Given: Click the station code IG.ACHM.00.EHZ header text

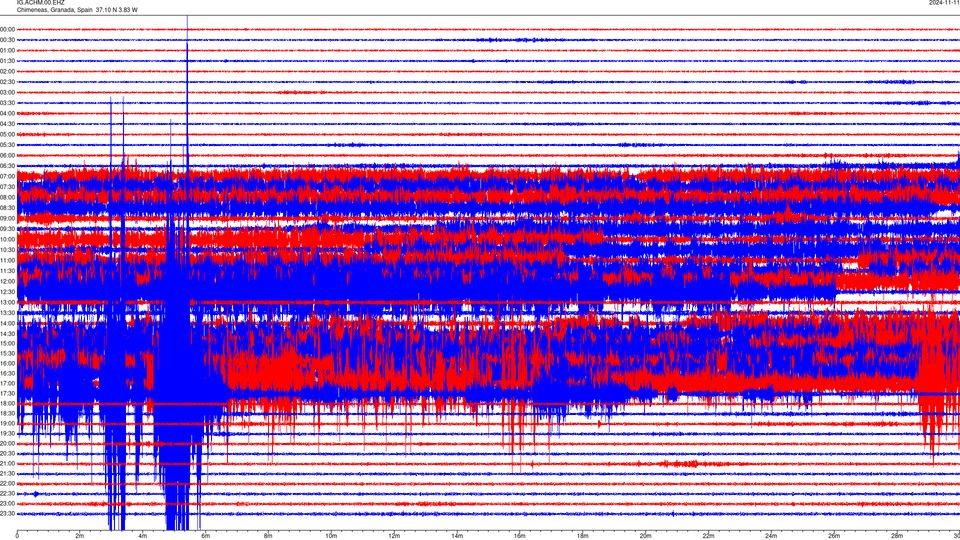Looking at the screenshot, I should tap(40, 3).
